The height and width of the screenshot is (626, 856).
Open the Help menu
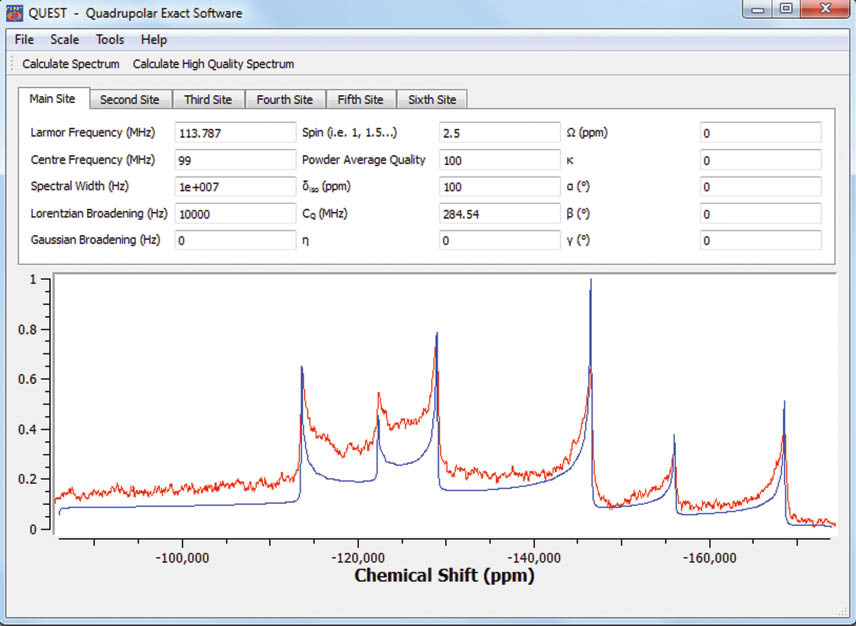click(x=154, y=40)
